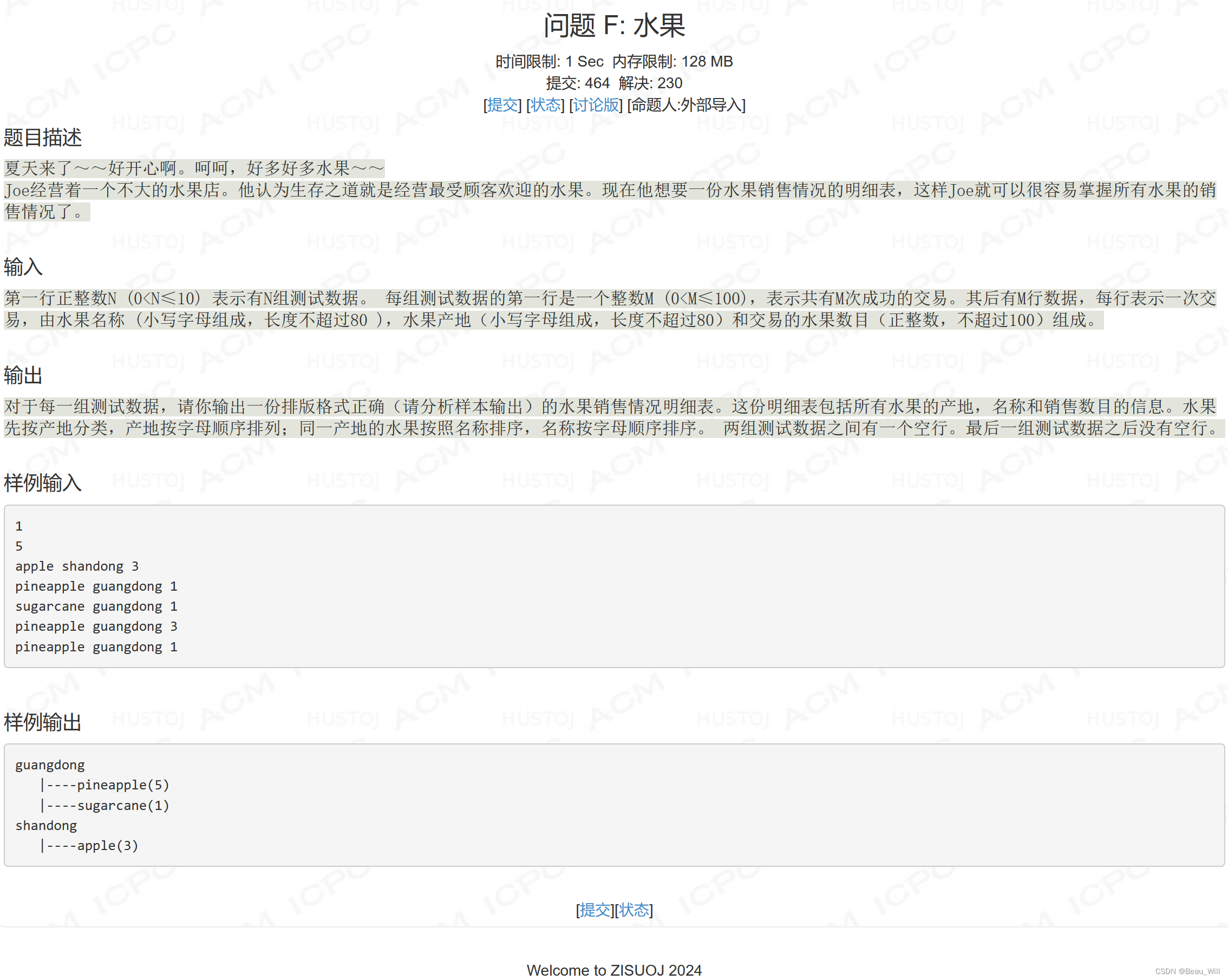The height and width of the screenshot is (980, 1228).
Task: Click the sample input line 'sugarcane guangdong 1'
Action: pyautogui.click(x=96, y=606)
